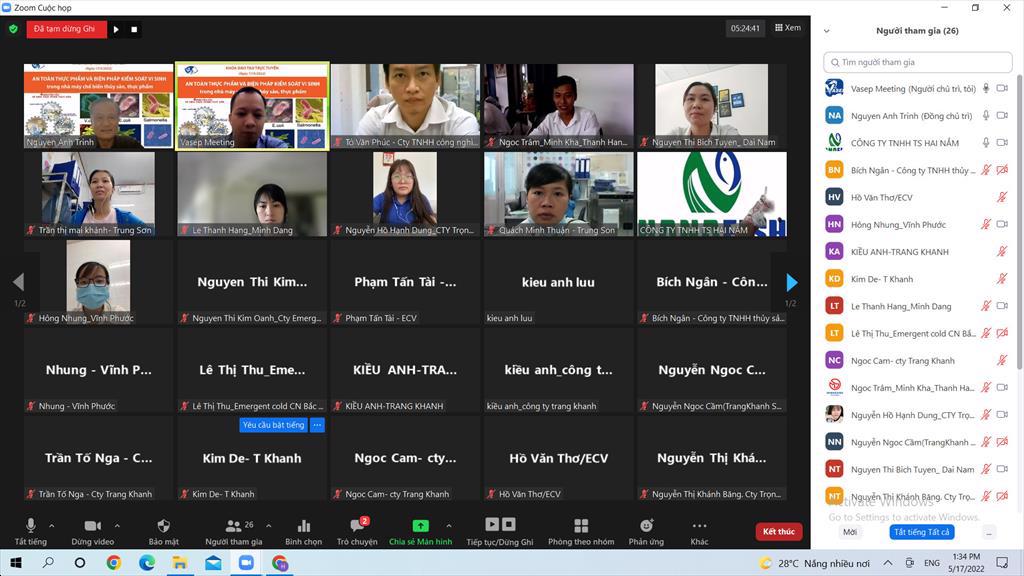Open Phòng theo nhóm breakout rooms
Screen dimensions: 1024x576
[581, 526]
